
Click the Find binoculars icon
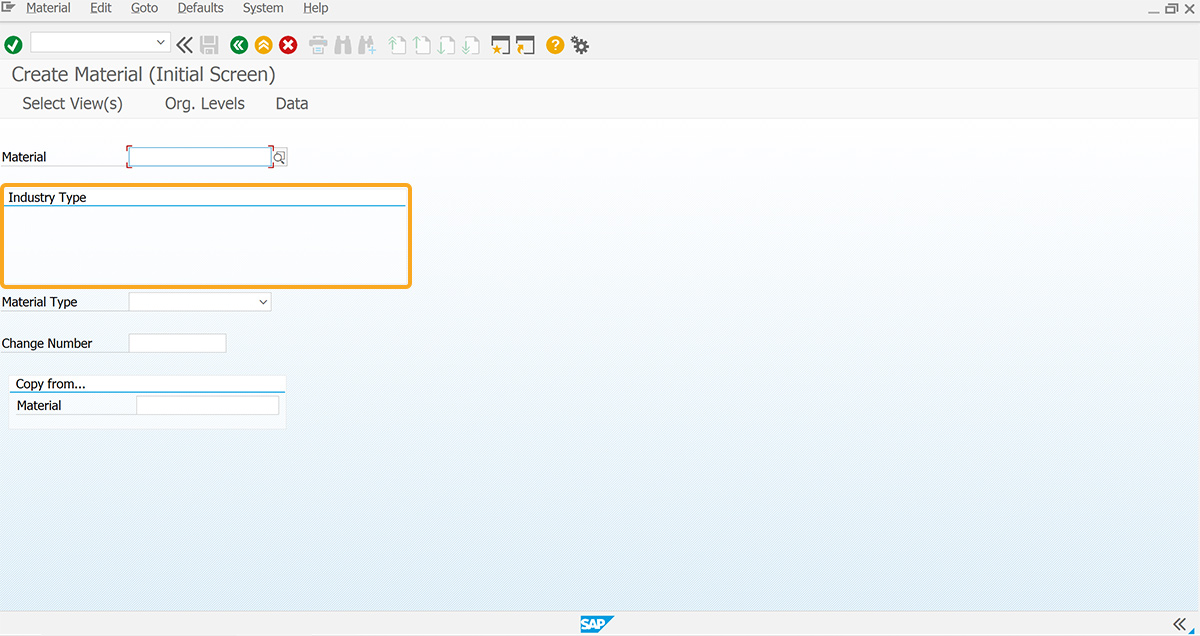click(342, 45)
